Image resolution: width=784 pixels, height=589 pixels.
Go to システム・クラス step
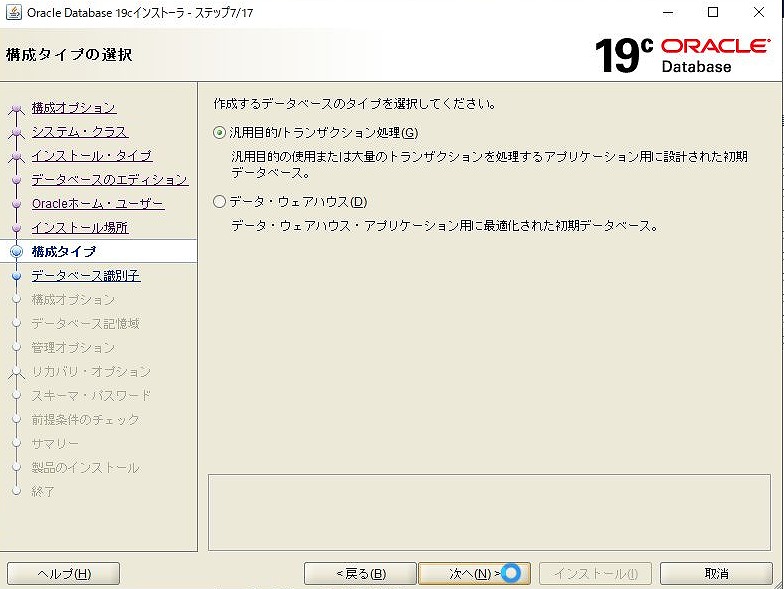pyautogui.click(x=80, y=132)
